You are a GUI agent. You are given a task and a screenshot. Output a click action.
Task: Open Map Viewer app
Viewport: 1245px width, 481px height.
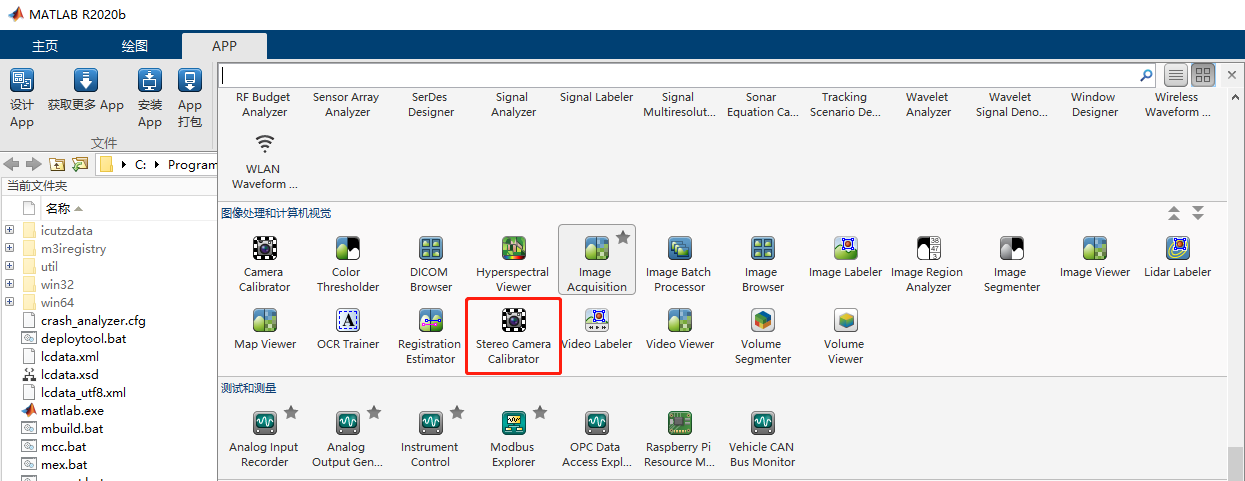265,328
